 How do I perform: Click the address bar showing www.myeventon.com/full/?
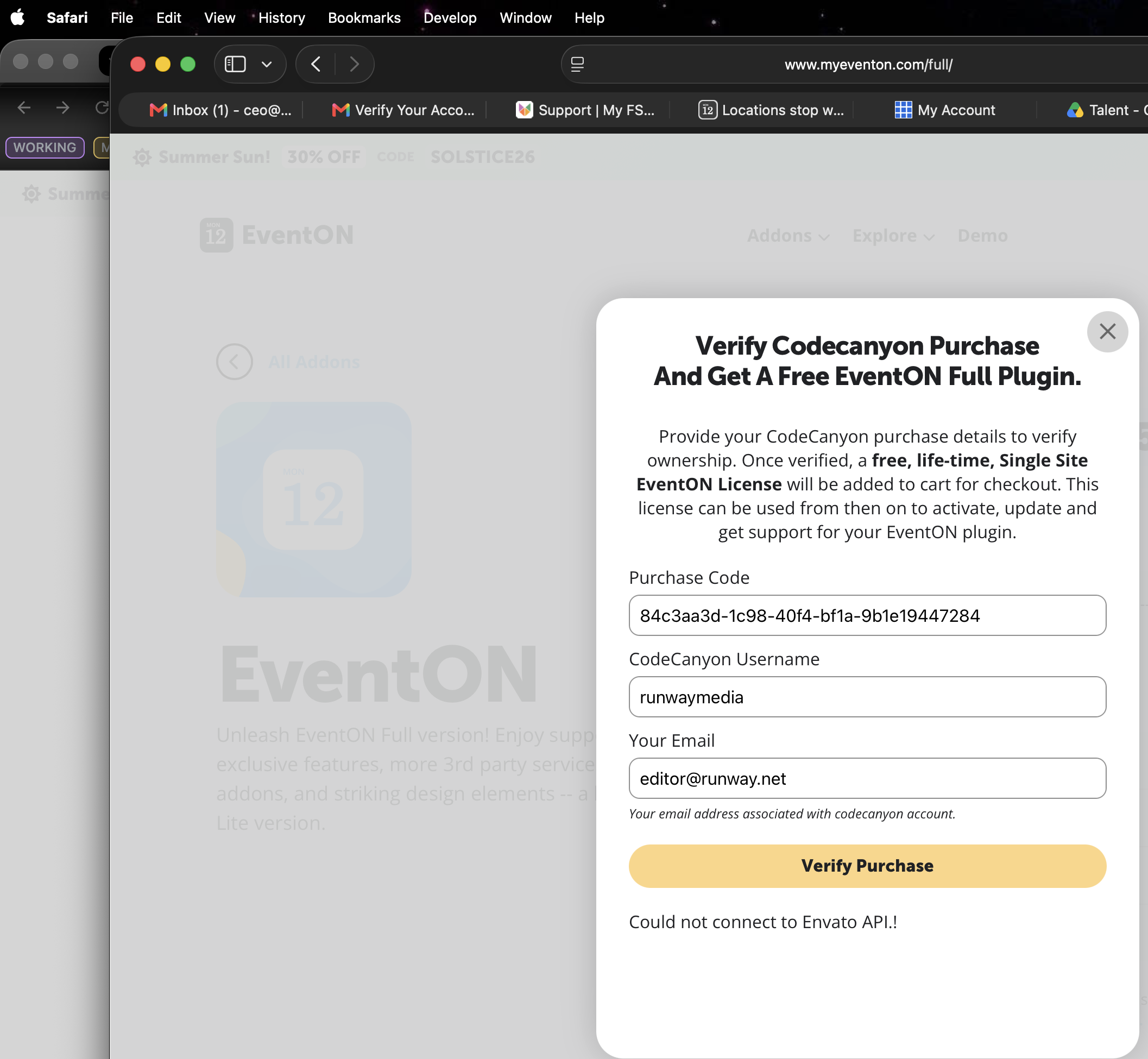(x=868, y=64)
